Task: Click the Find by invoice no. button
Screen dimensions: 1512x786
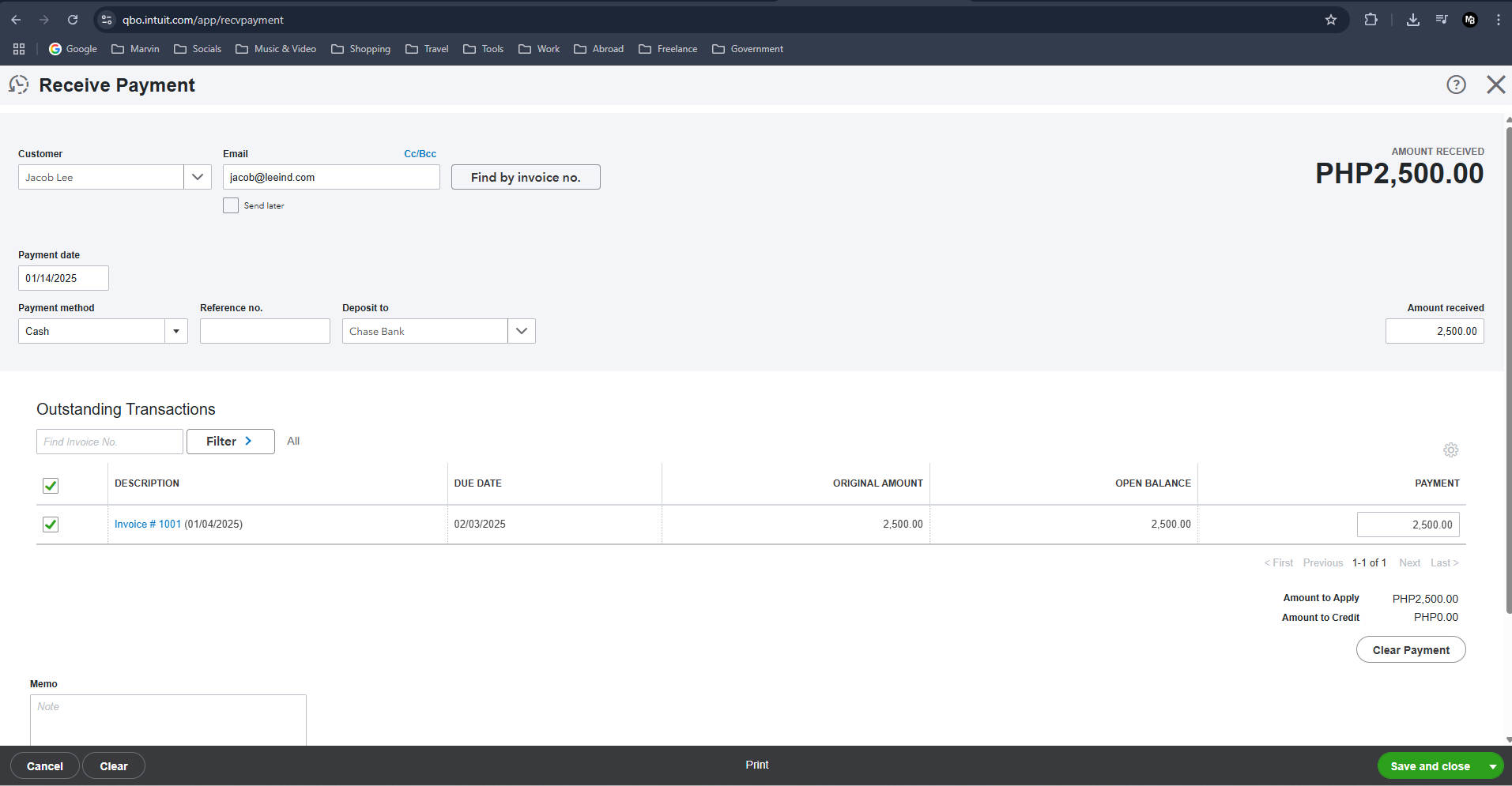Action: point(526,177)
